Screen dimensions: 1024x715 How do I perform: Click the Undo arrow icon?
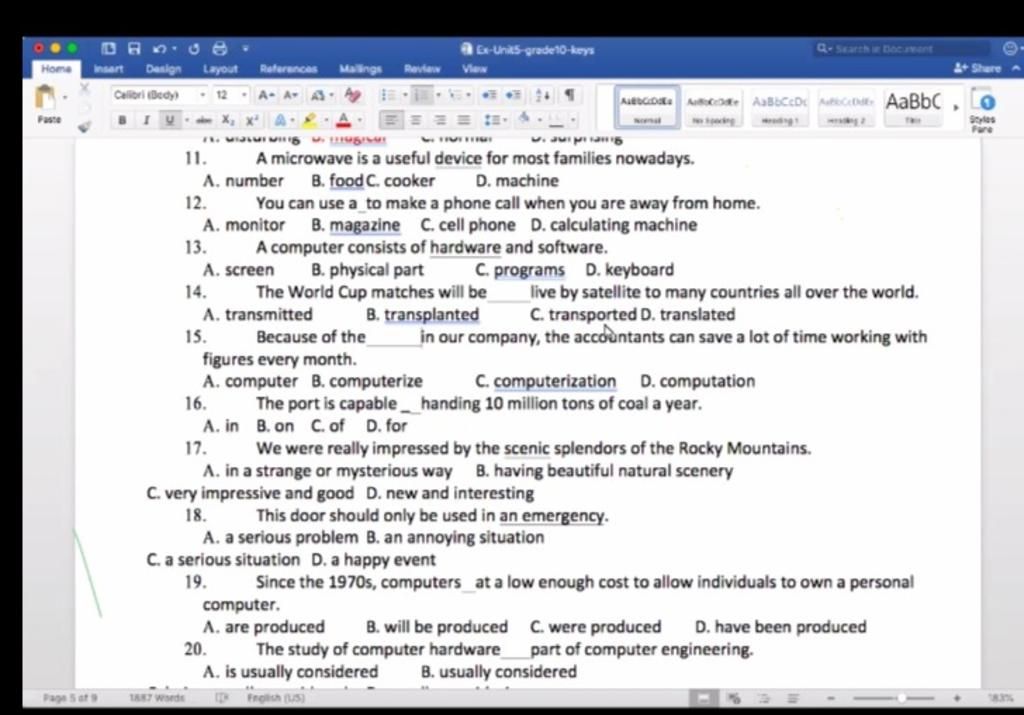tap(160, 48)
